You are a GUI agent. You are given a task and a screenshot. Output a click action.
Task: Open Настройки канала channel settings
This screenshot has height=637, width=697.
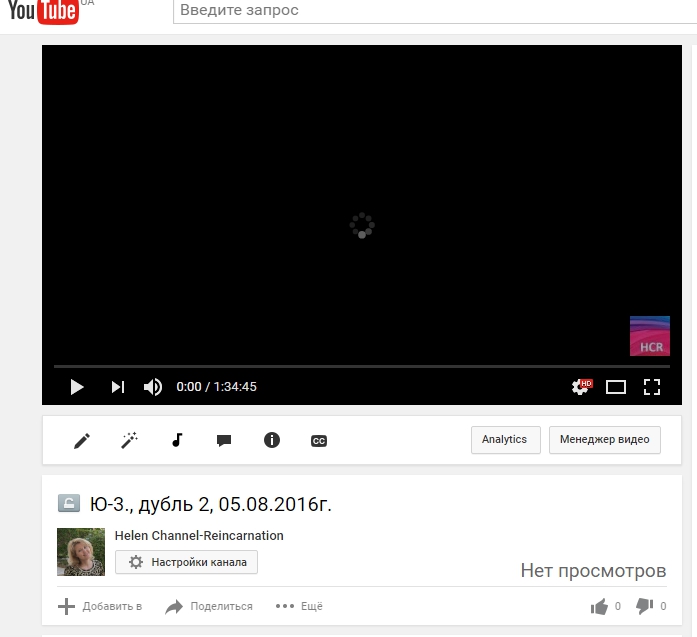tap(187, 562)
